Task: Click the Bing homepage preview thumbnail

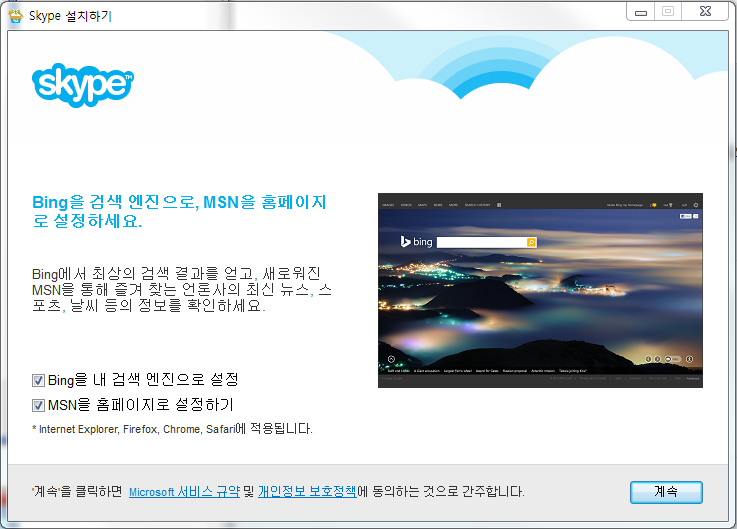Action: coord(540,290)
